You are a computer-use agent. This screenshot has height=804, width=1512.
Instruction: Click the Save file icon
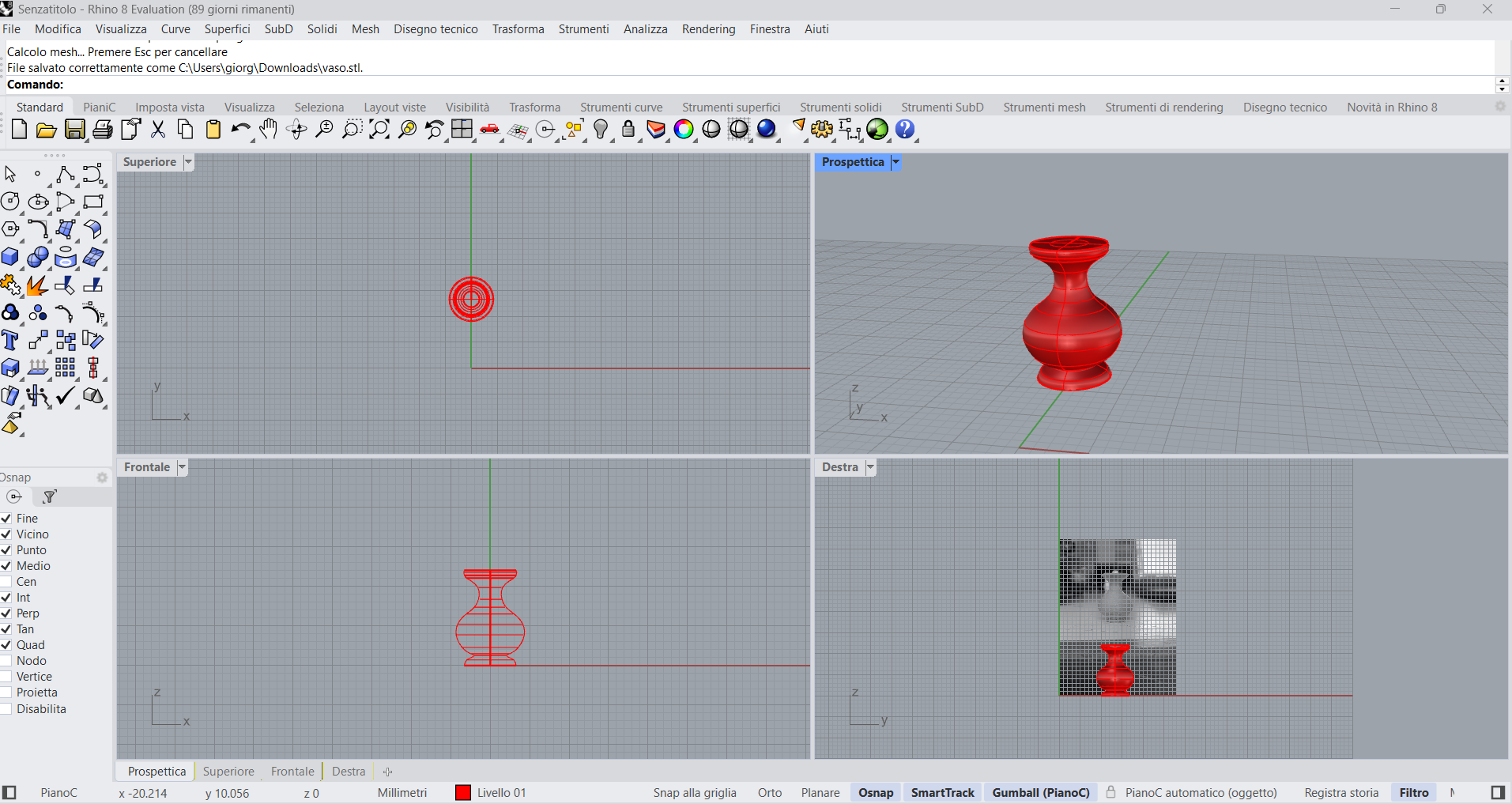click(x=74, y=130)
